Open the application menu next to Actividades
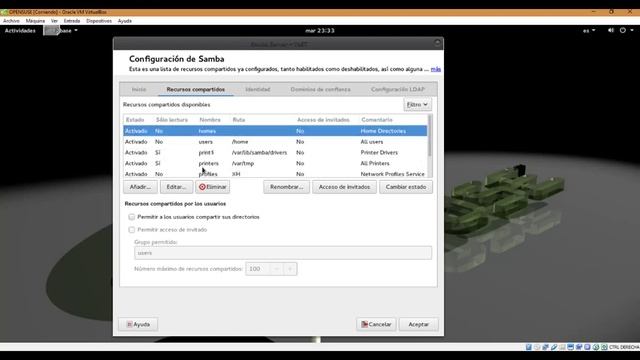640x360 pixels. coord(61,31)
